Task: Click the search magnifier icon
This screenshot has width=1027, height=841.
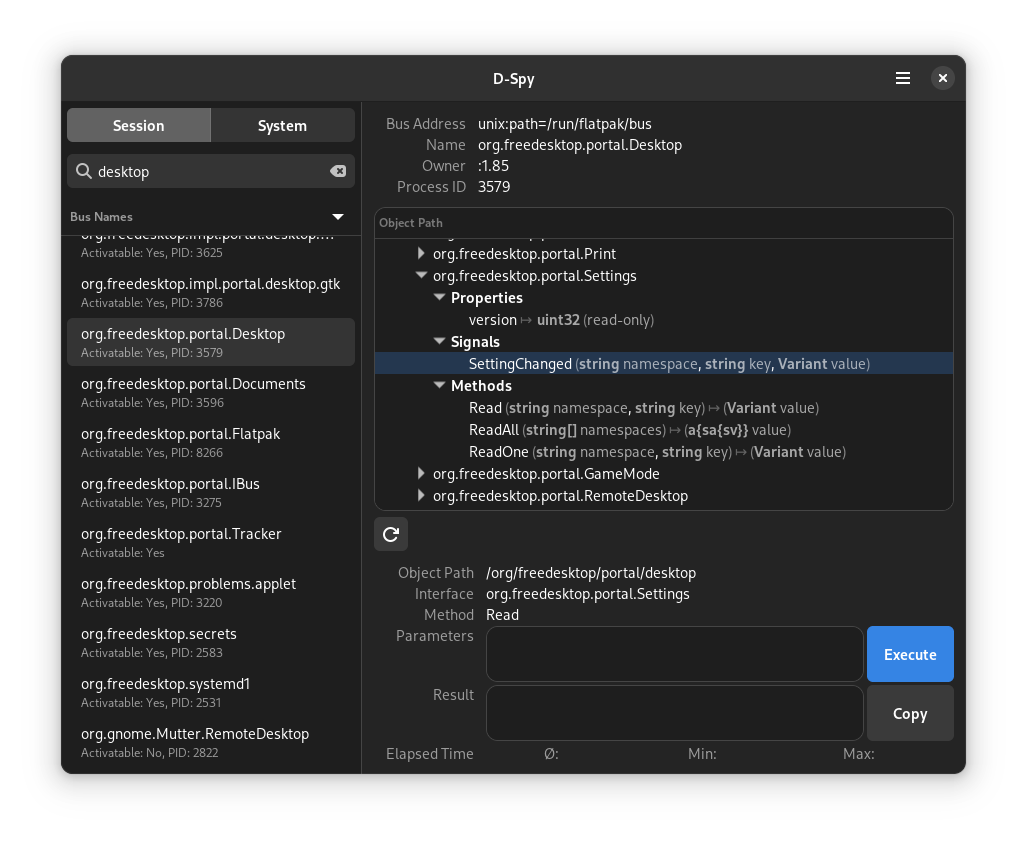Action: pyautogui.click(x=84, y=171)
